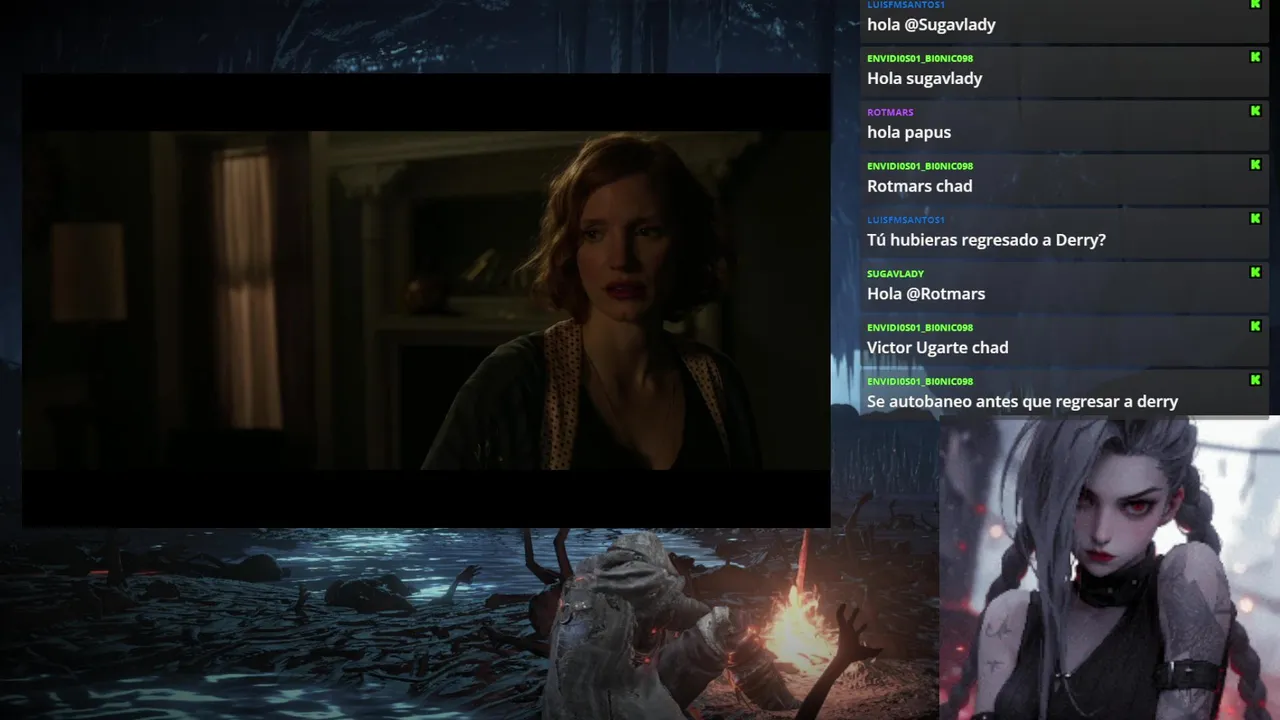Click Kick icon beside 'Se autobaneo antes' message
Image resolution: width=1280 pixels, height=720 pixels.
point(1255,381)
